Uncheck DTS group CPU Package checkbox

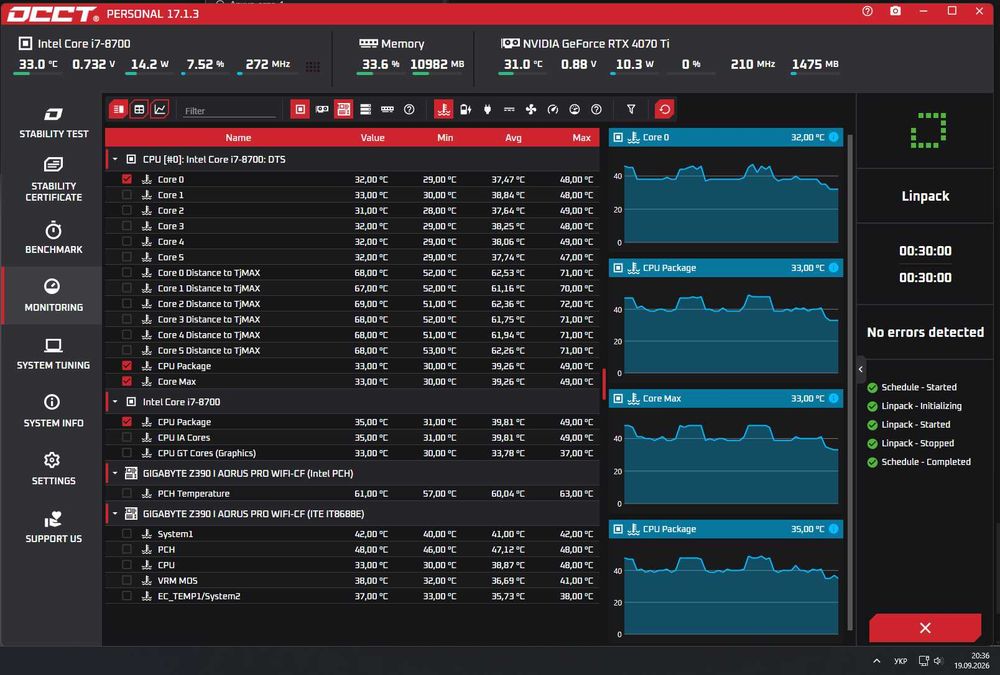[127, 366]
